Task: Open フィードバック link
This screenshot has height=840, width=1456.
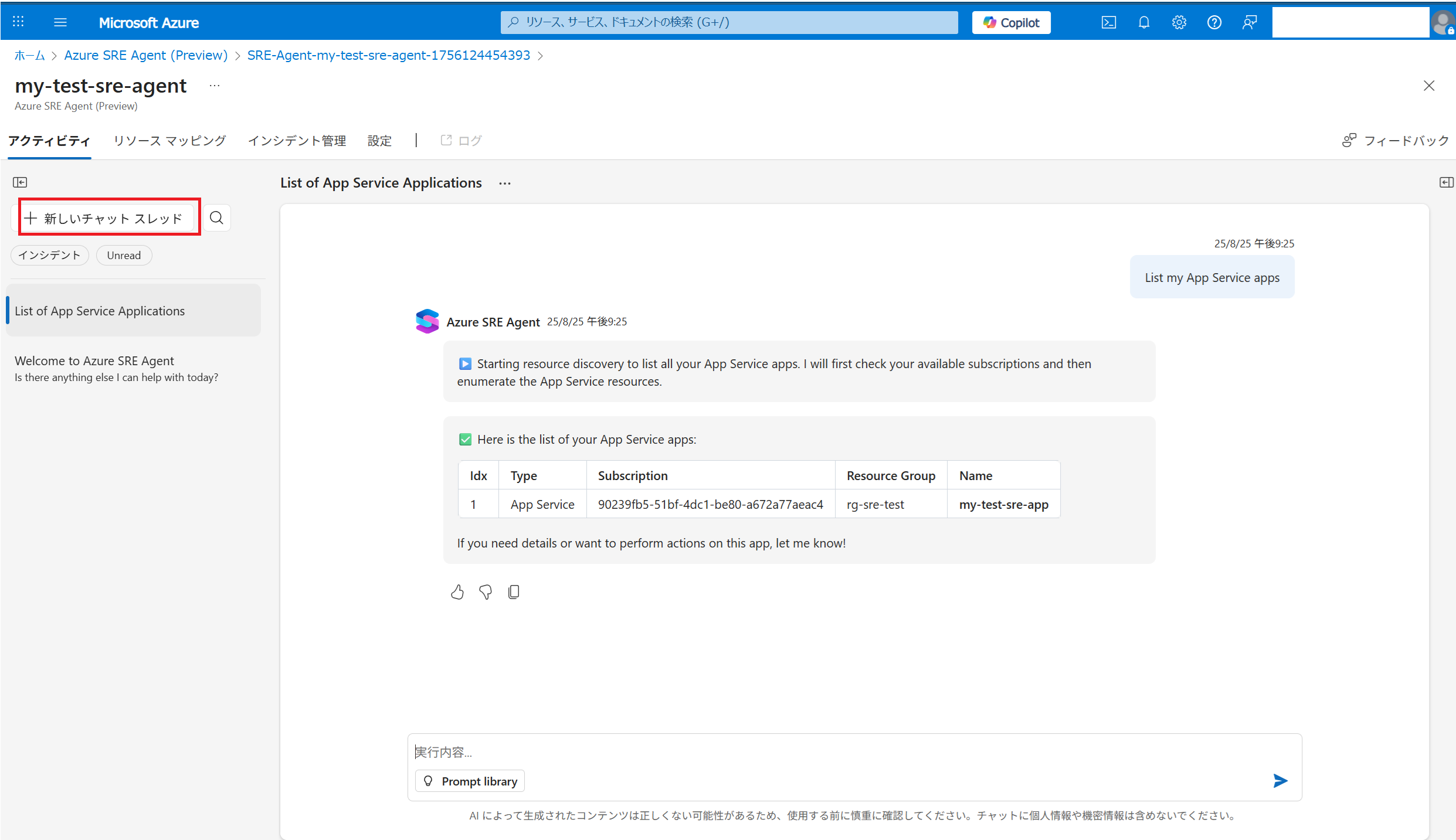Action: pos(1396,141)
